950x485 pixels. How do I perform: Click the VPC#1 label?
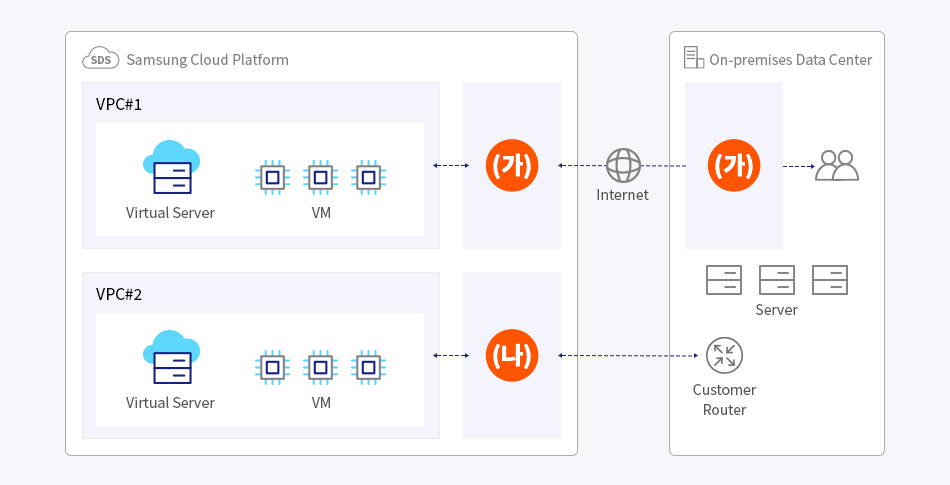pos(119,104)
